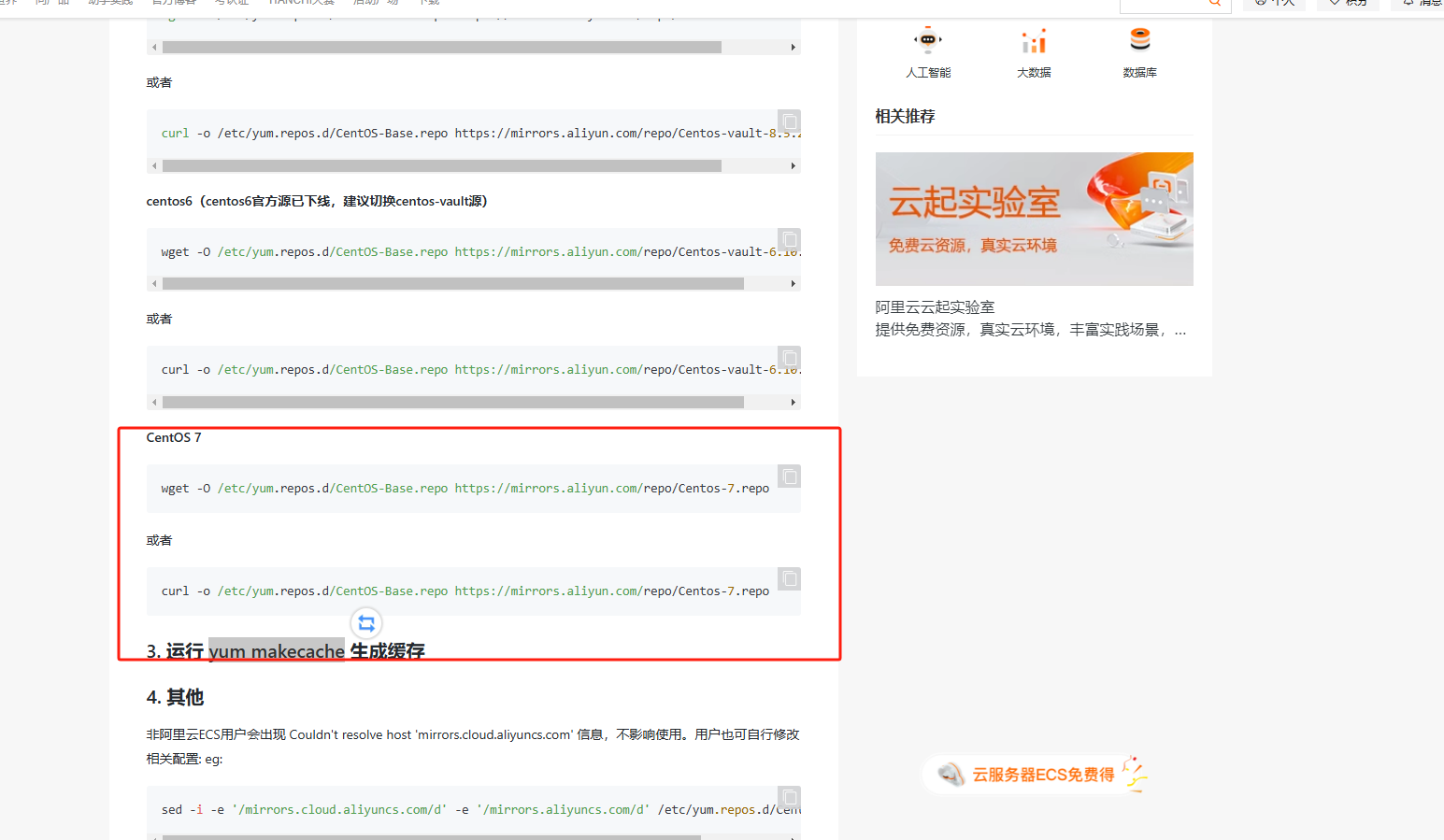Copy the wget Centos-vault-6.10 command

tap(790, 239)
